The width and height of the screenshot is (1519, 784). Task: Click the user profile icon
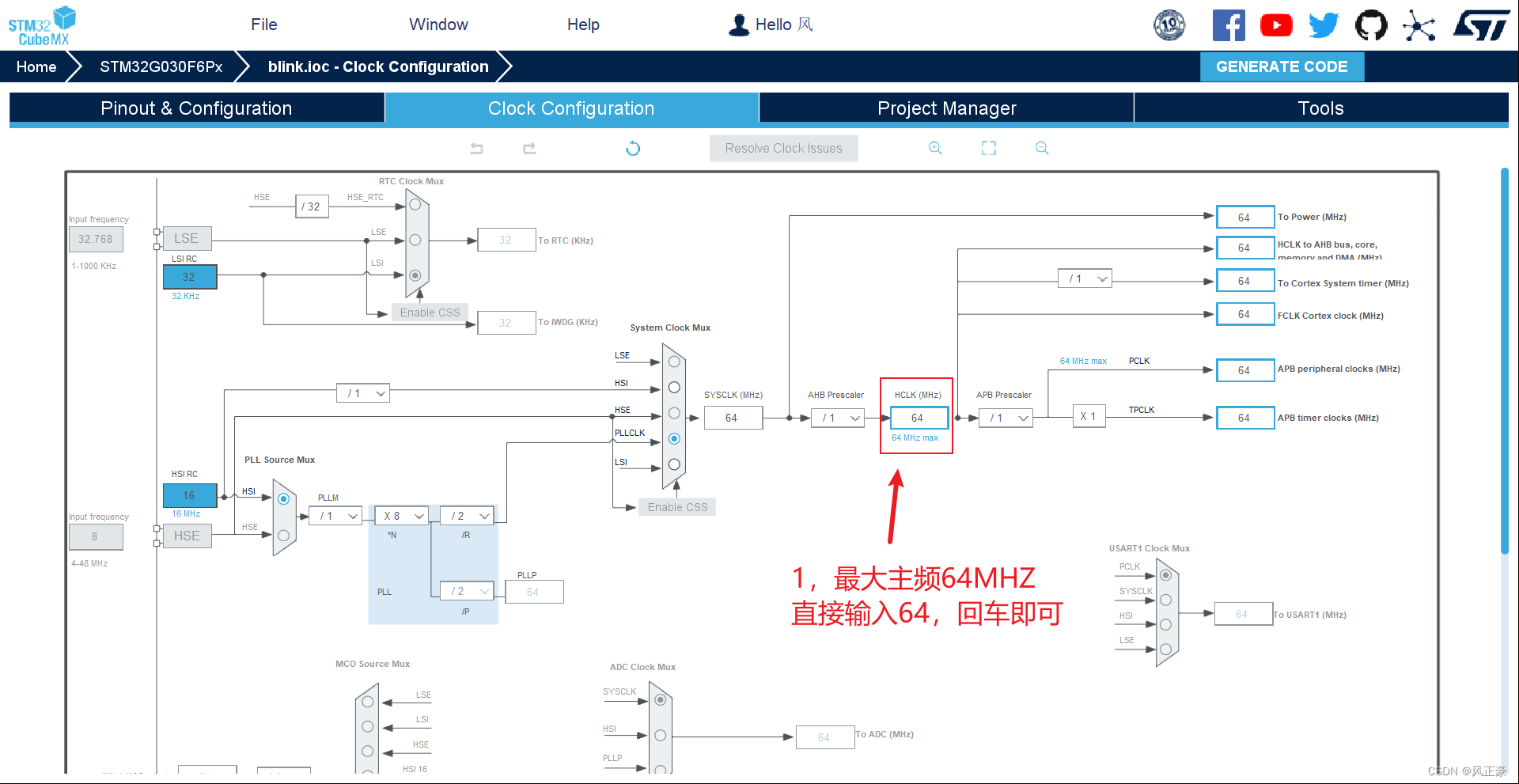(739, 25)
